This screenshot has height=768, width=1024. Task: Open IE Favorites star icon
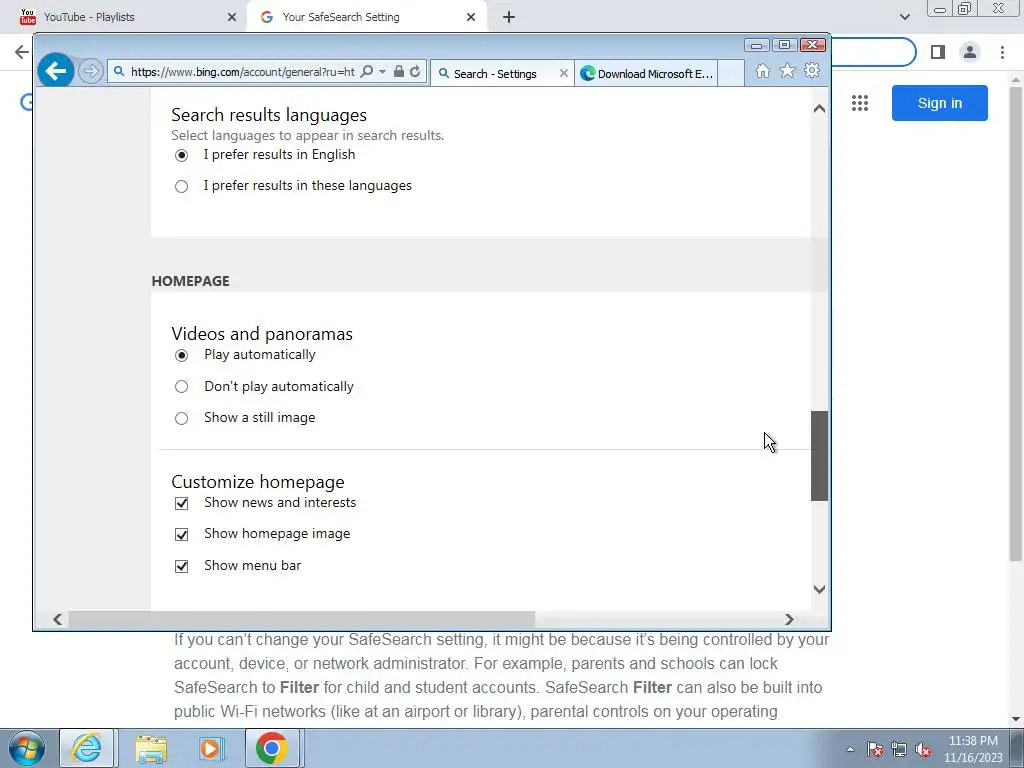788,71
